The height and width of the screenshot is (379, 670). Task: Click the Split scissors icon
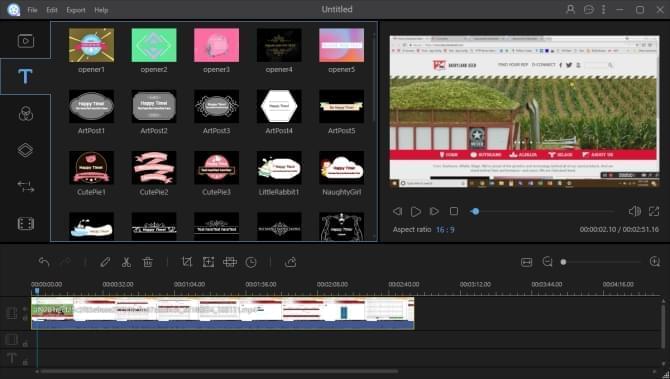coord(126,262)
